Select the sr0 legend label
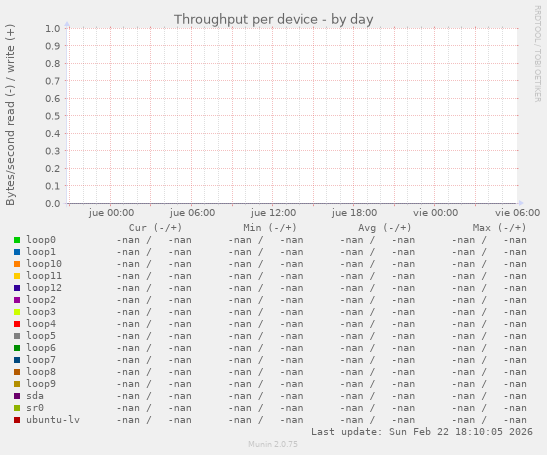 click(x=35, y=408)
